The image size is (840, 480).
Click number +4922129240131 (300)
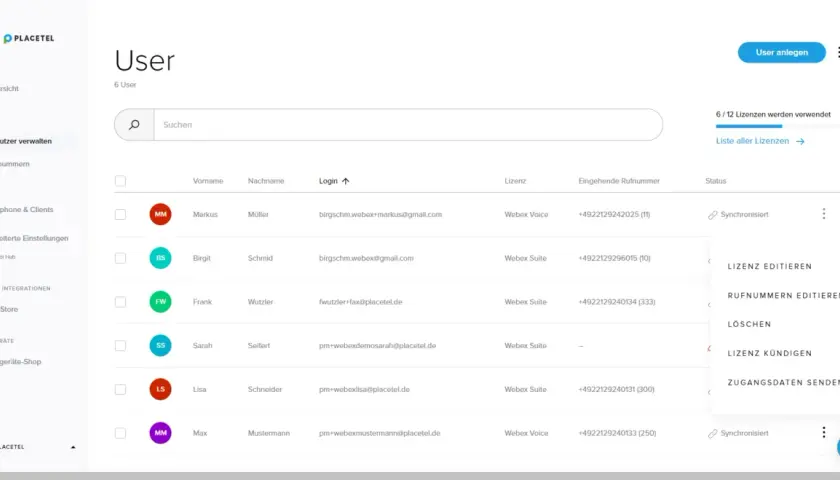point(616,389)
